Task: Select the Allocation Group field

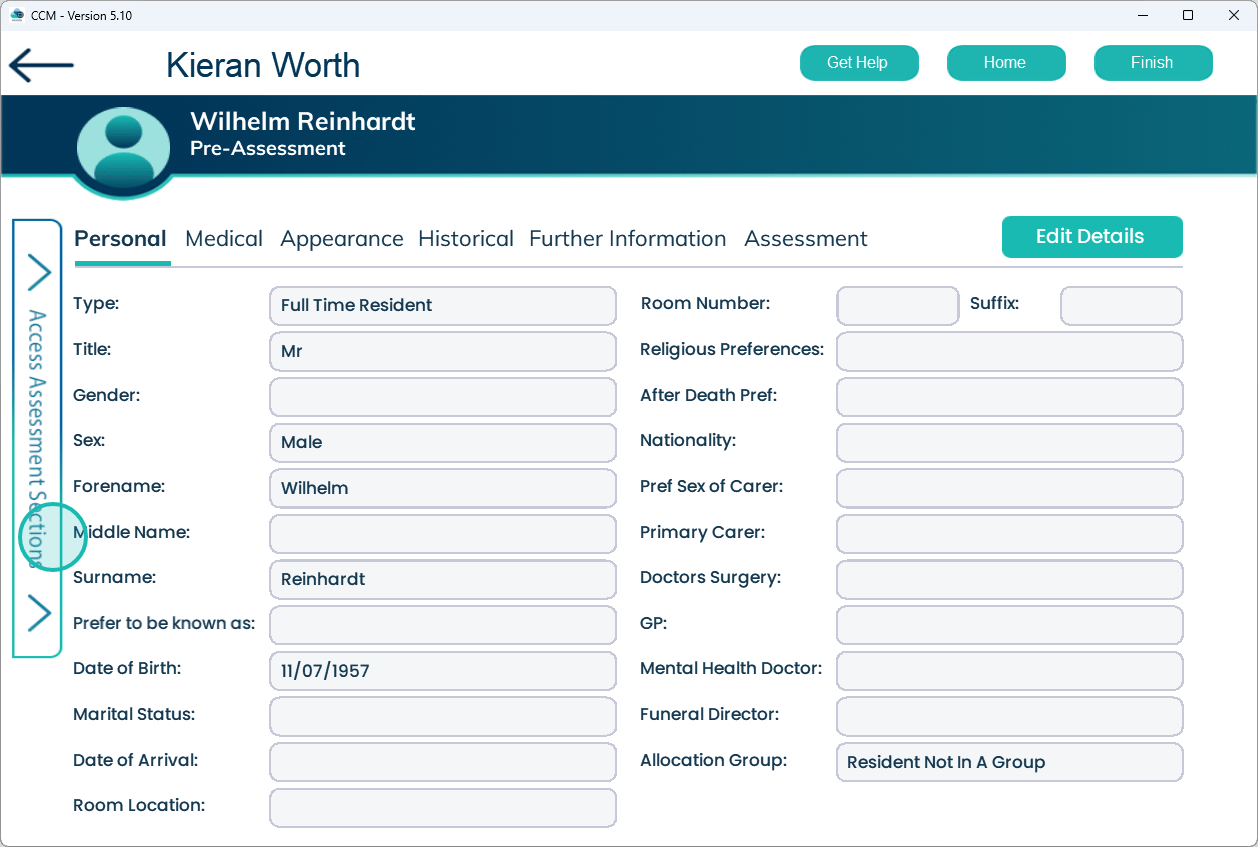Action: [x=1009, y=762]
